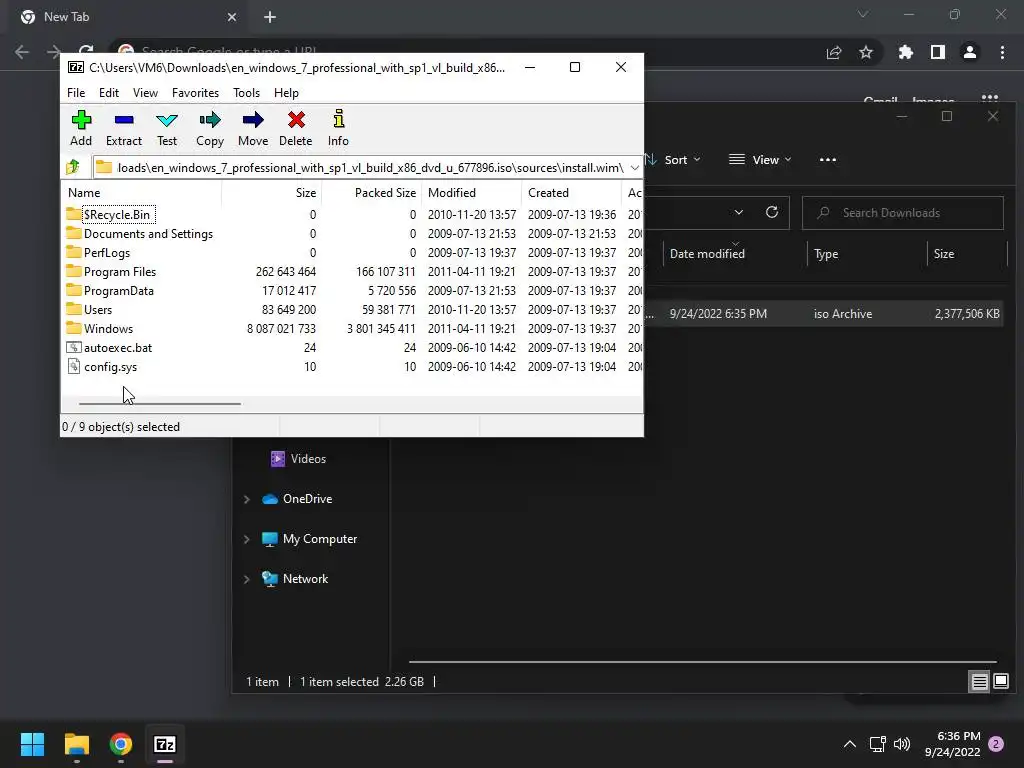Select the autoexec.bat file

click(353, 347)
